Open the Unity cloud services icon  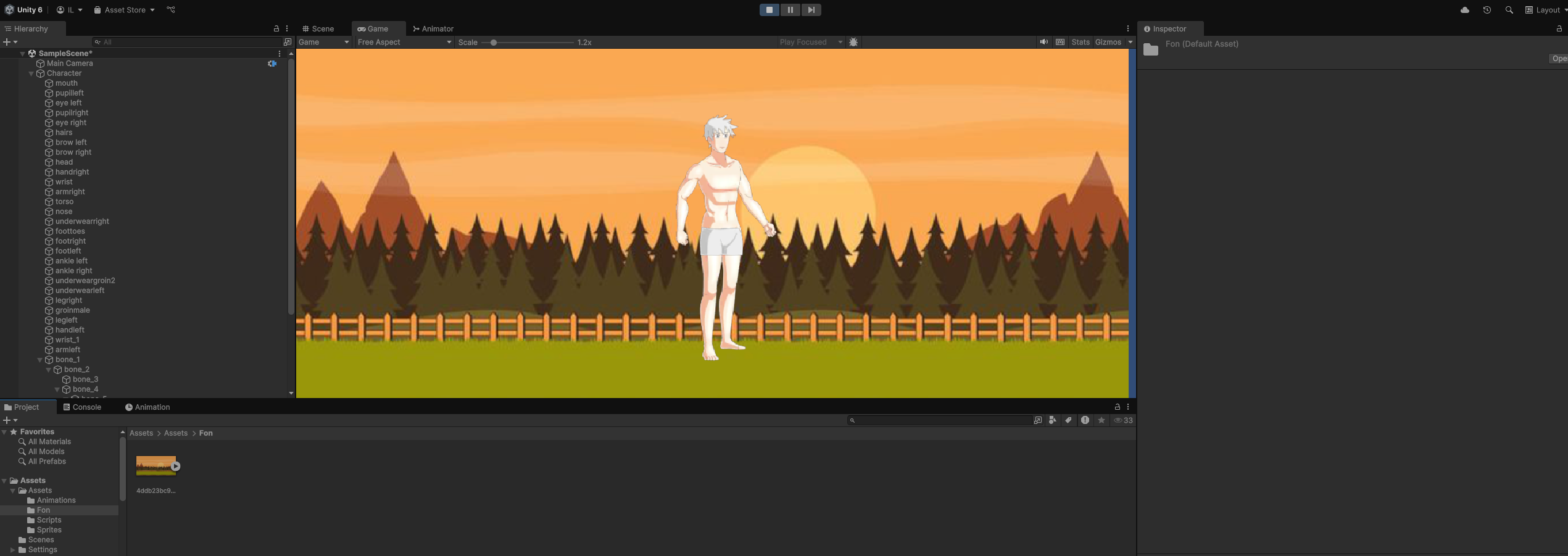coord(1464,10)
